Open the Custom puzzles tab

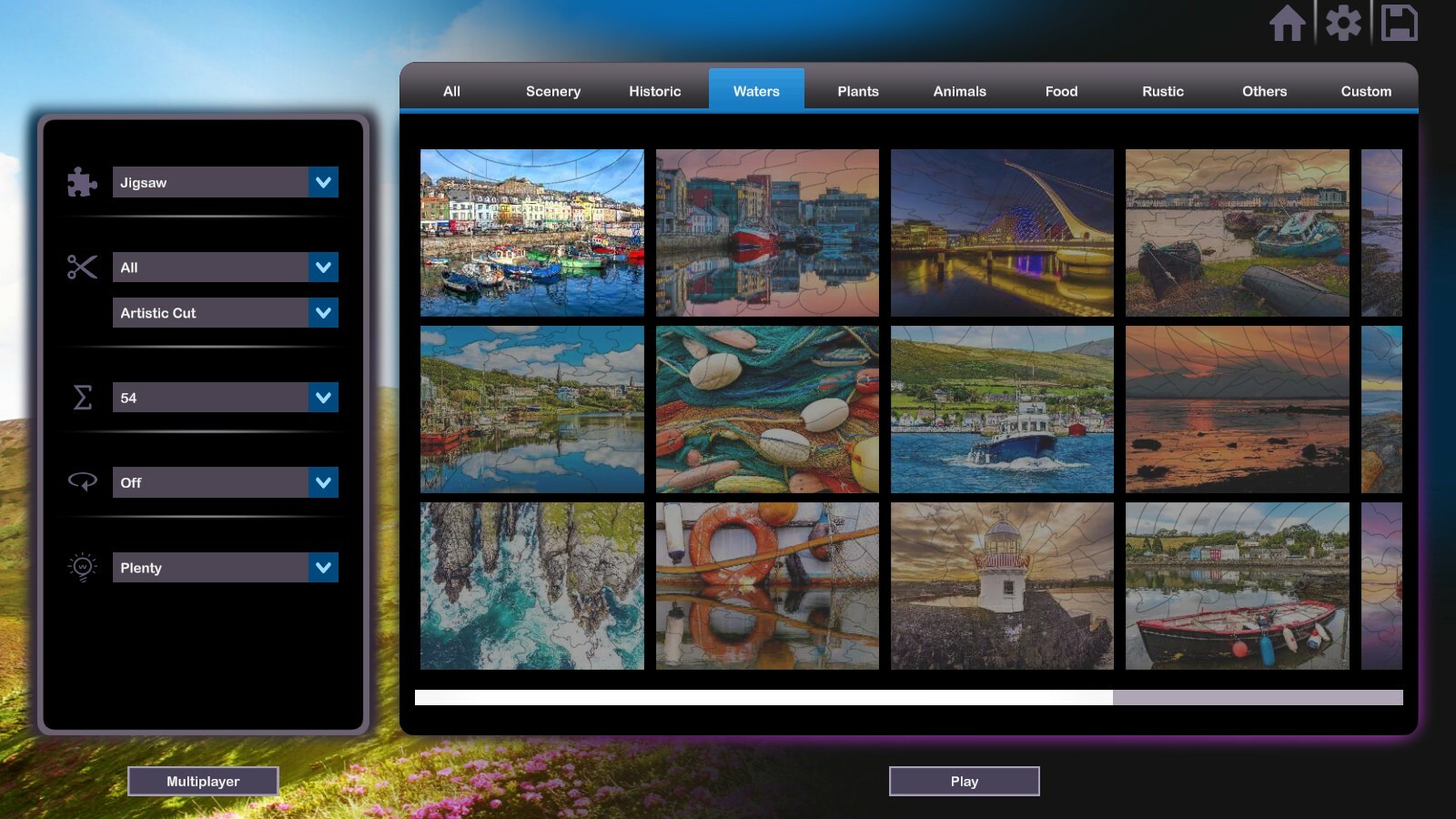(x=1365, y=91)
